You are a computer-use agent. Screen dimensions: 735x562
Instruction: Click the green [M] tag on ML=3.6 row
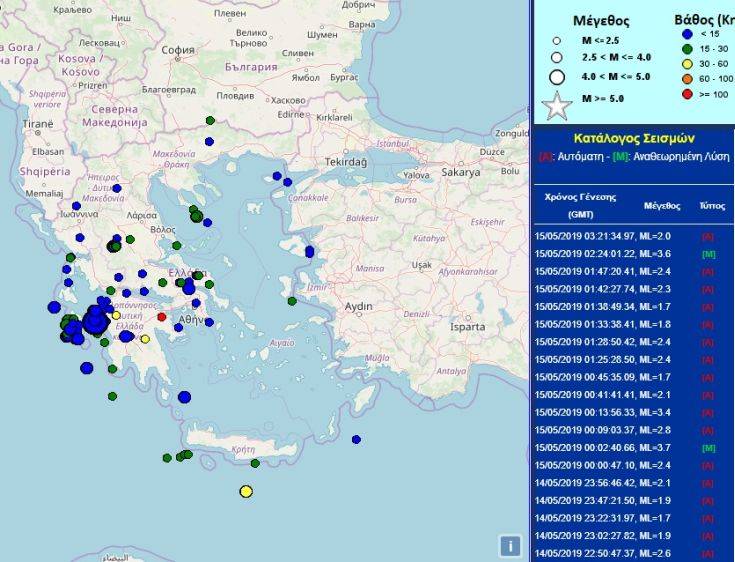[x=708, y=254]
